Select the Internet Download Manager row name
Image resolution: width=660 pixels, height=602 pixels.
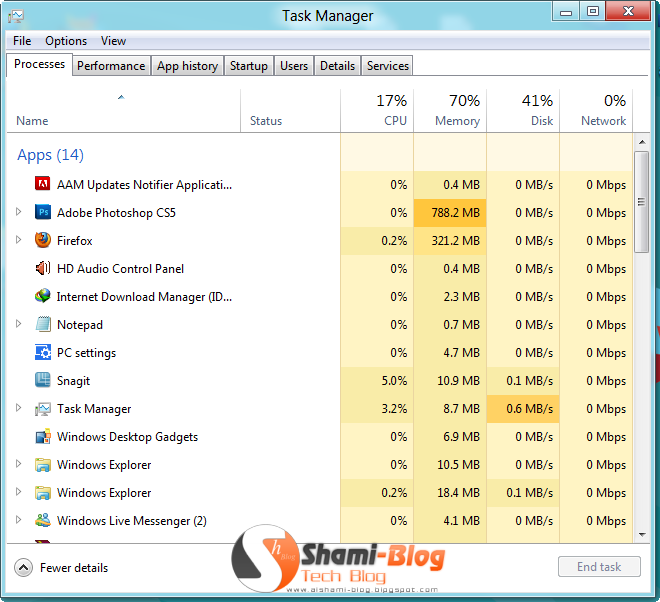(144, 297)
